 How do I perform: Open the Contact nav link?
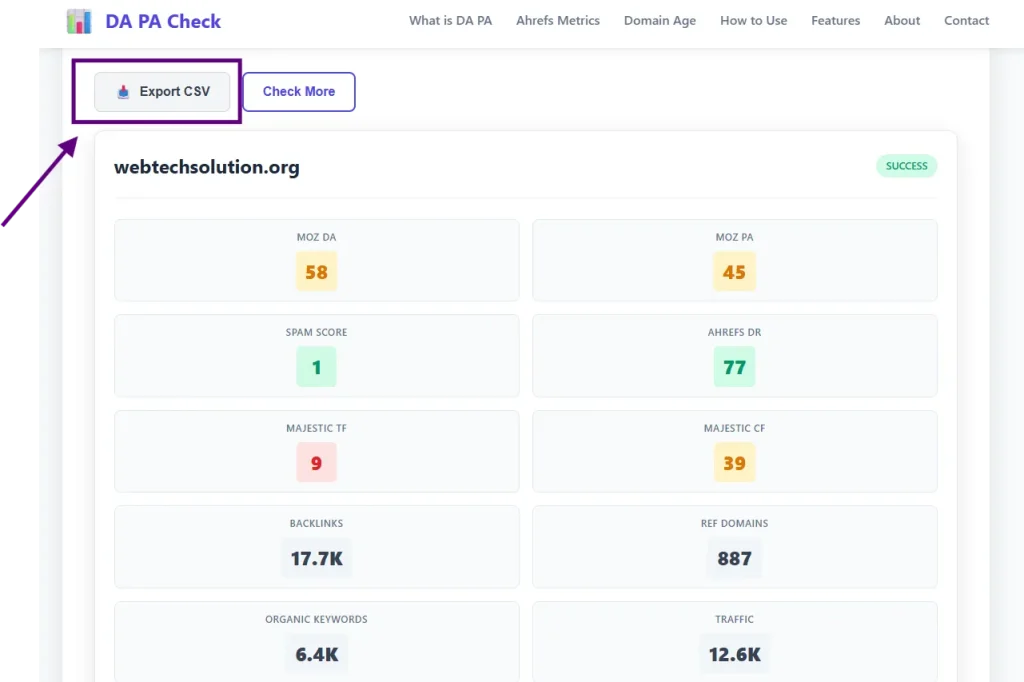click(x=966, y=20)
